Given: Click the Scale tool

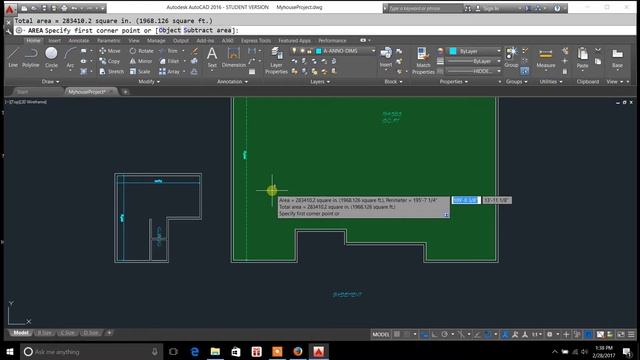Looking at the screenshot, I should [x=140, y=71].
